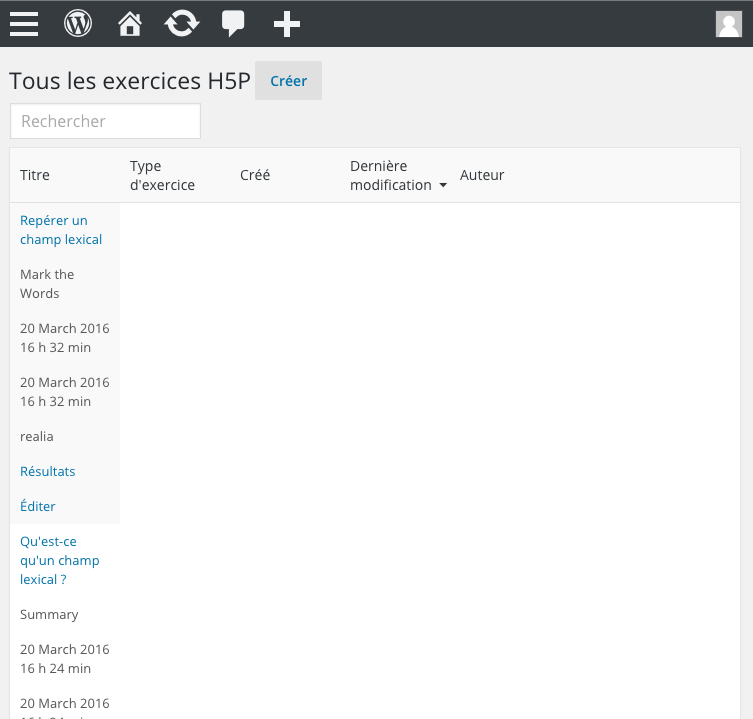Image resolution: width=753 pixels, height=719 pixels.
Task: Click the 'Tous les exercices H5P' heading
Action: 130,81
